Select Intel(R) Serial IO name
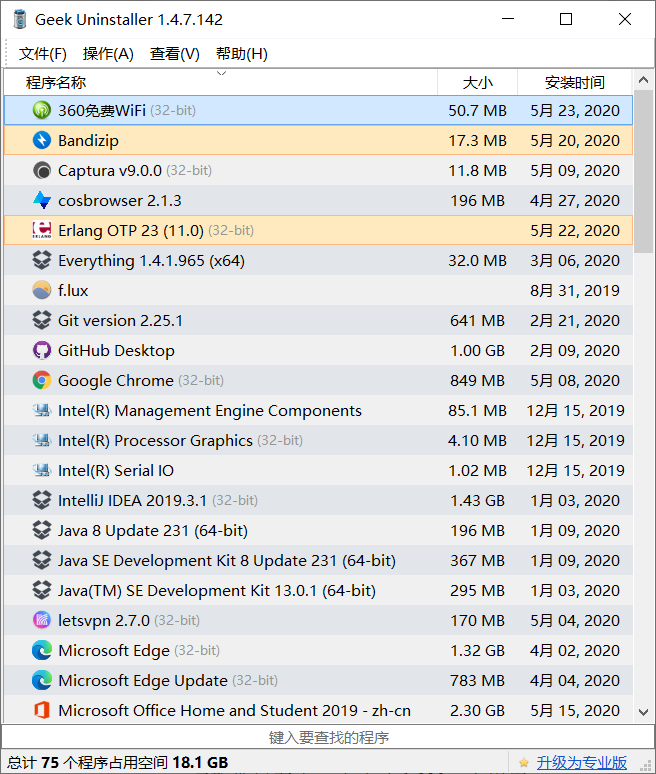This screenshot has height=774, width=656. [116, 470]
